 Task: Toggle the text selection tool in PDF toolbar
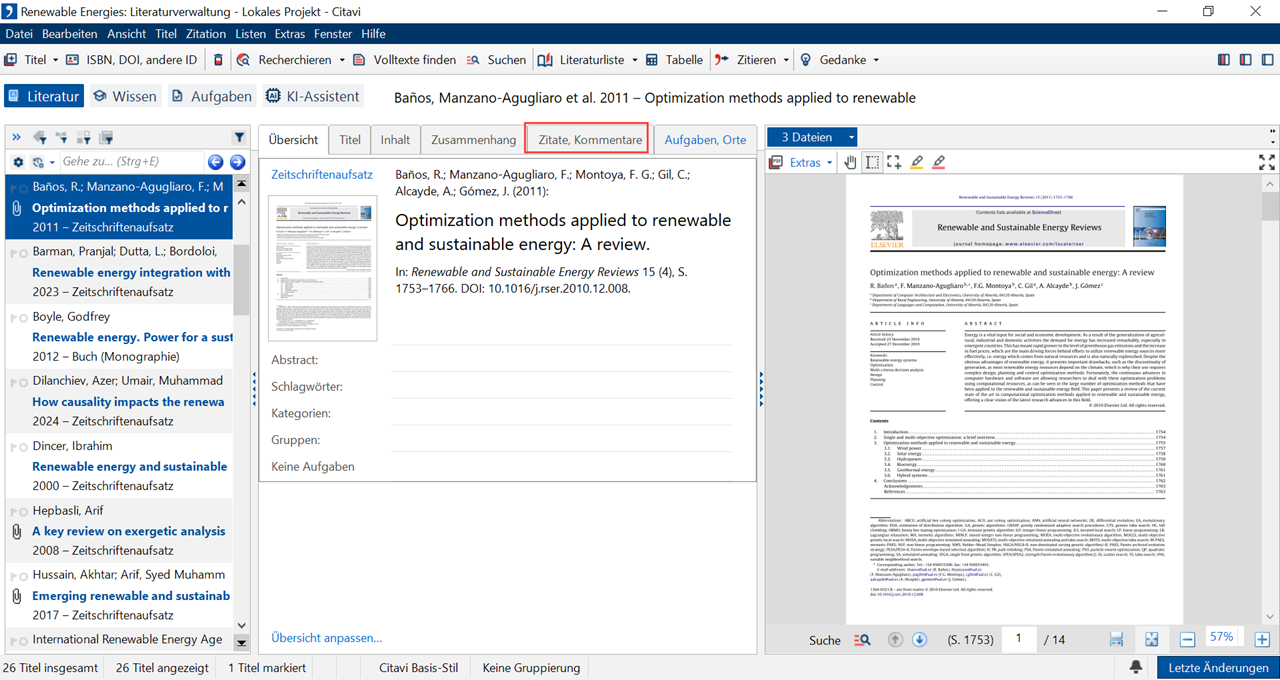873,162
